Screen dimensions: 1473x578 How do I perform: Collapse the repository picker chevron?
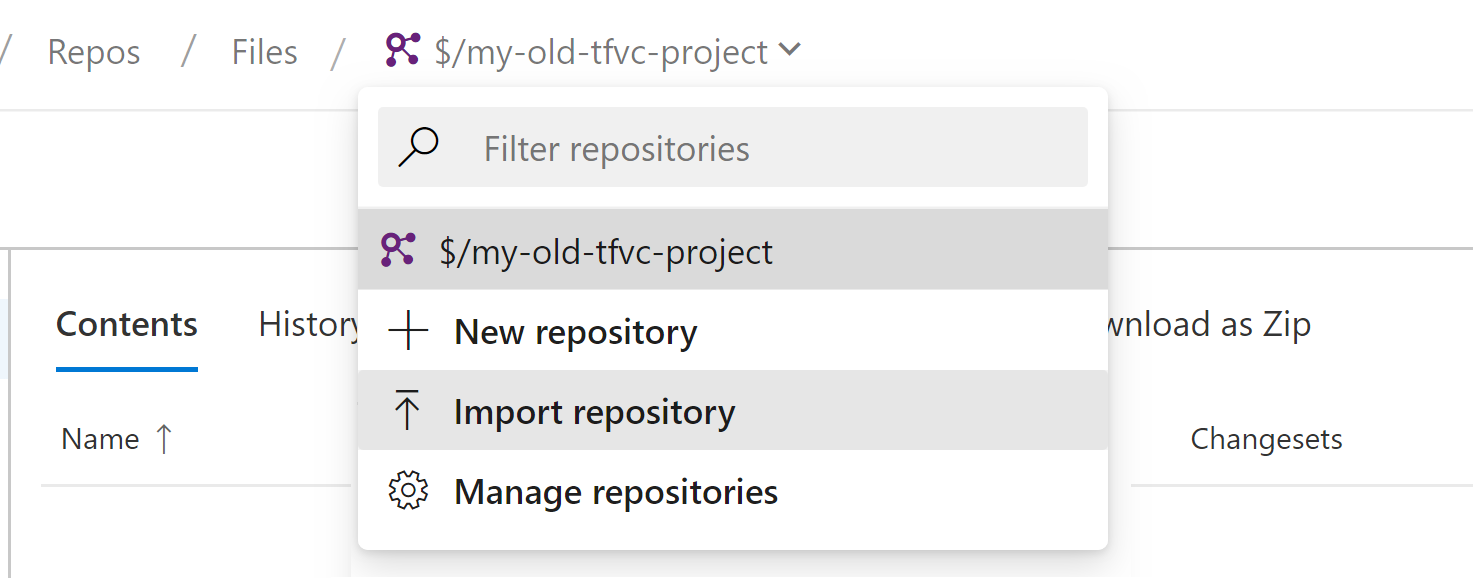click(x=790, y=50)
